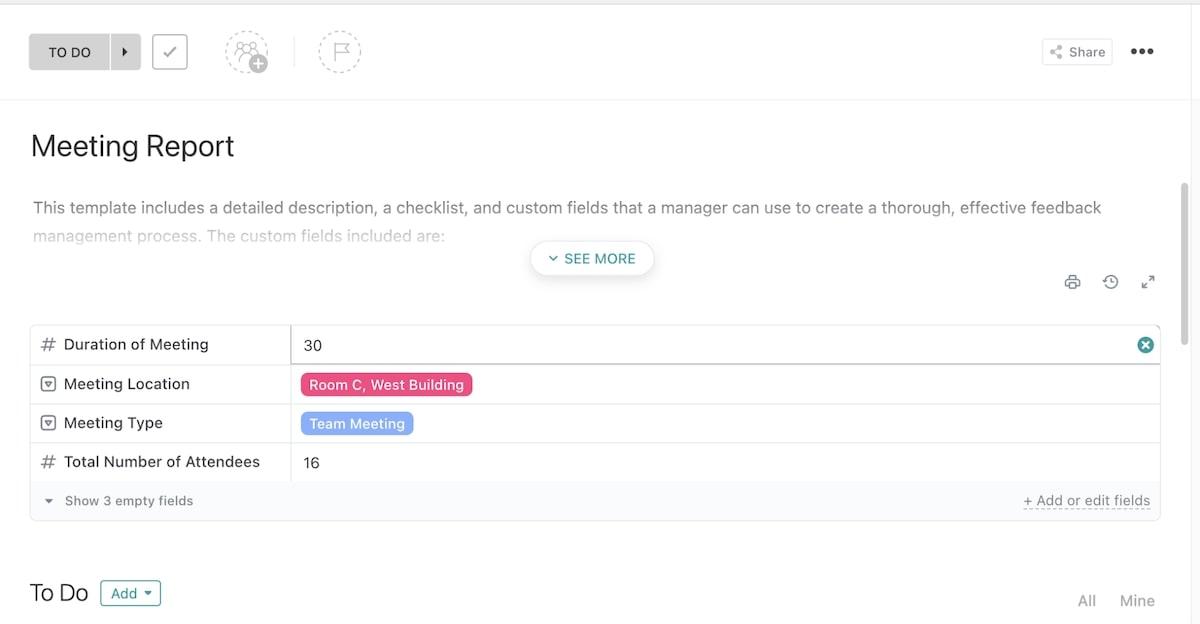Expand description with the arrows icon
Viewport: 1200px width, 624px height.
(x=1148, y=282)
